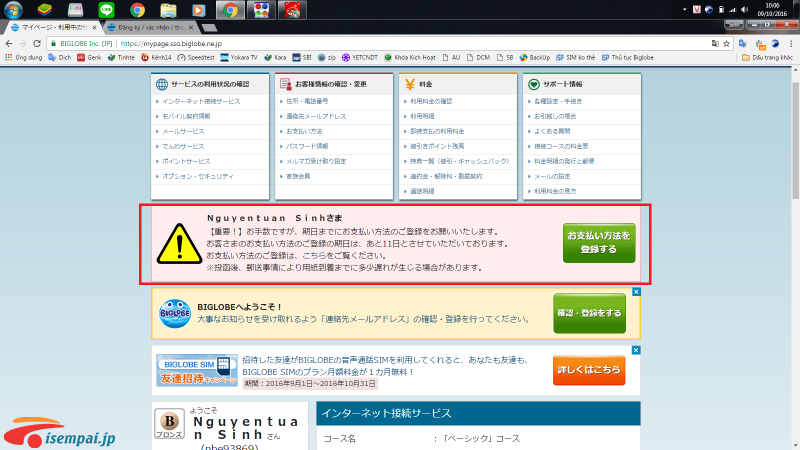This screenshot has width=800, height=450.
Task: Open よくある質問 link
Action: 552,131
